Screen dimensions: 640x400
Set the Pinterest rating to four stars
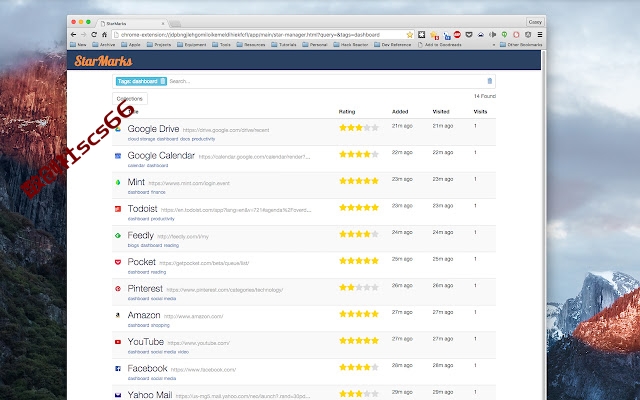pos(367,287)
